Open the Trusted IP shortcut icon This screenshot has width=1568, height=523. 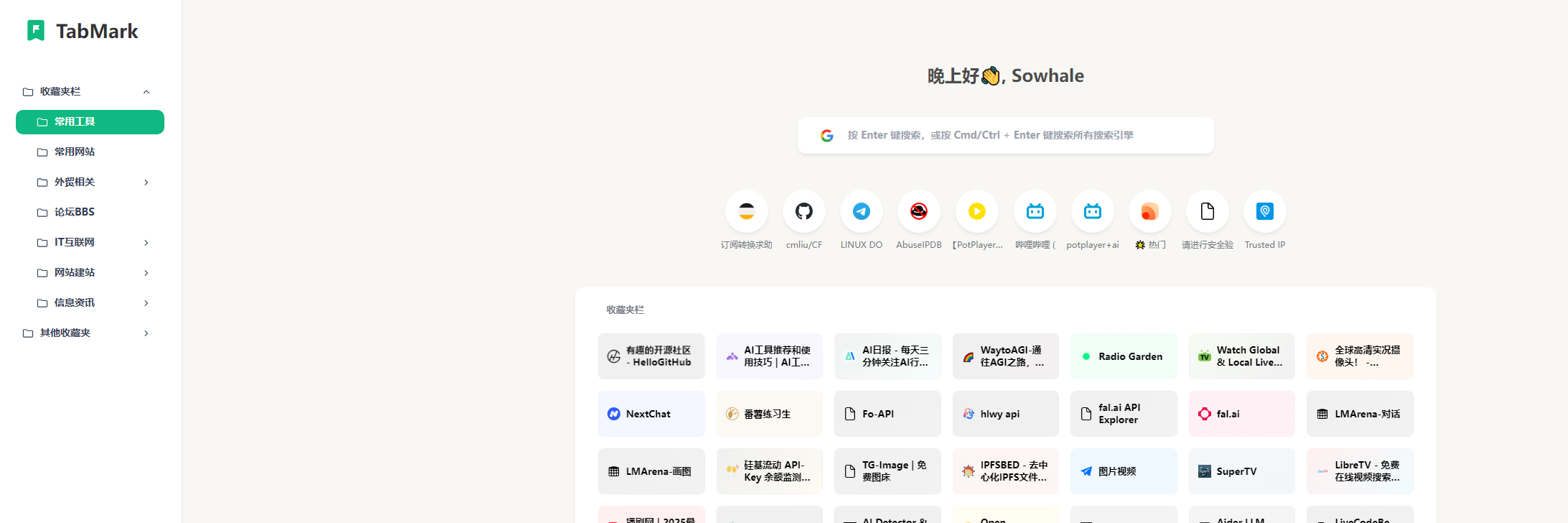[1265, 211]
